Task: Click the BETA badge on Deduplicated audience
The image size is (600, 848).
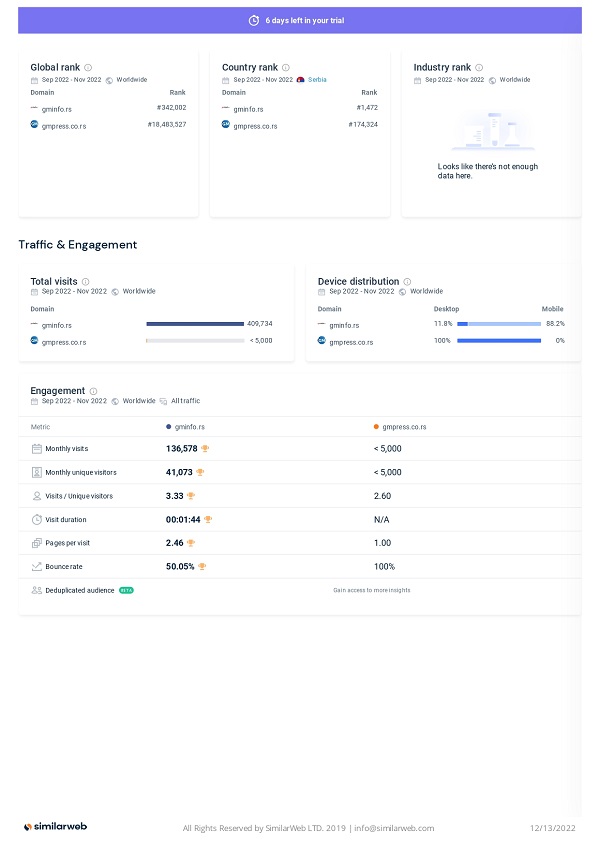Action: pyautogui.click(x=126, y=590)
